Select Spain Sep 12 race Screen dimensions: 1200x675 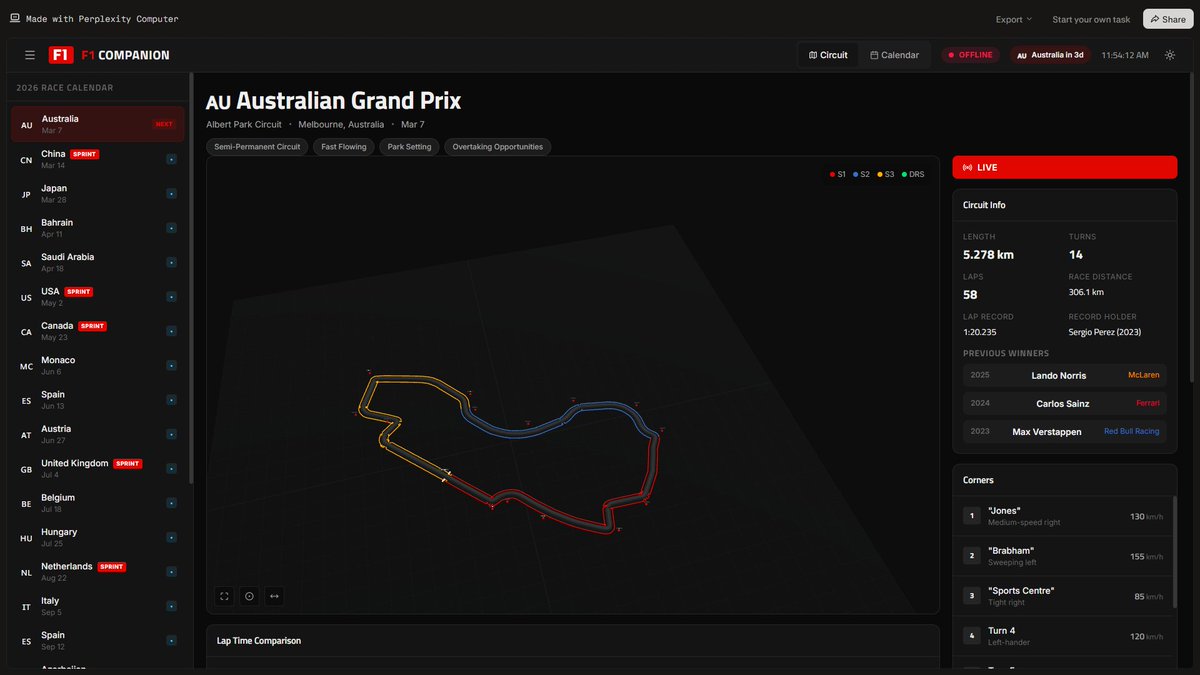98,641
